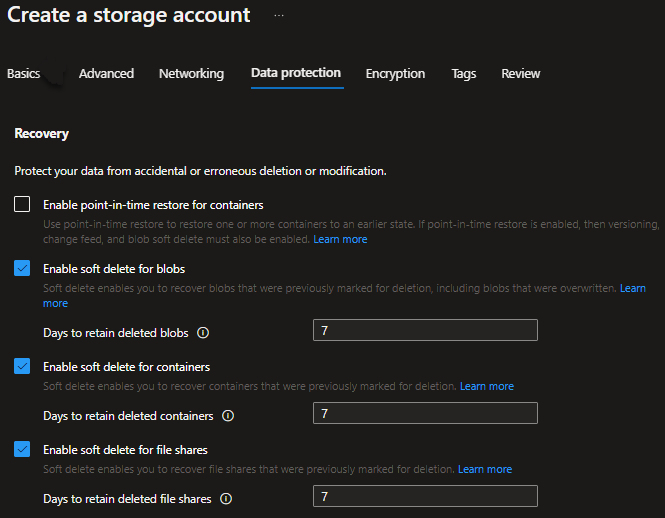Uncheck Enable soft delete for blobs
The height and width of the screenshot is (518, 665).
(22, 268)
